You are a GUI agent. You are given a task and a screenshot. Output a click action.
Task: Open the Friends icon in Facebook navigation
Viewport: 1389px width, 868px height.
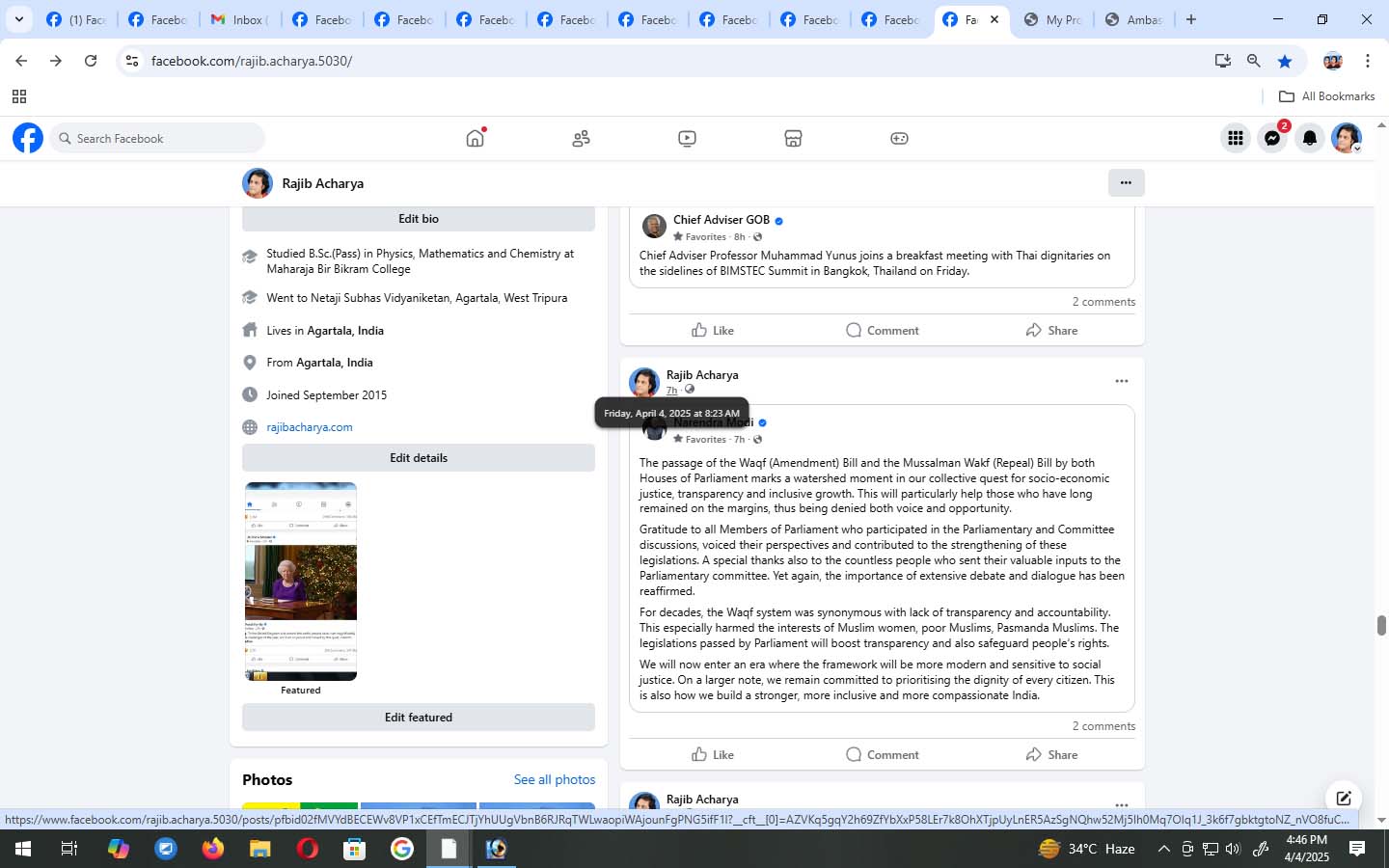pyautogui.click(x=581, y=138)
